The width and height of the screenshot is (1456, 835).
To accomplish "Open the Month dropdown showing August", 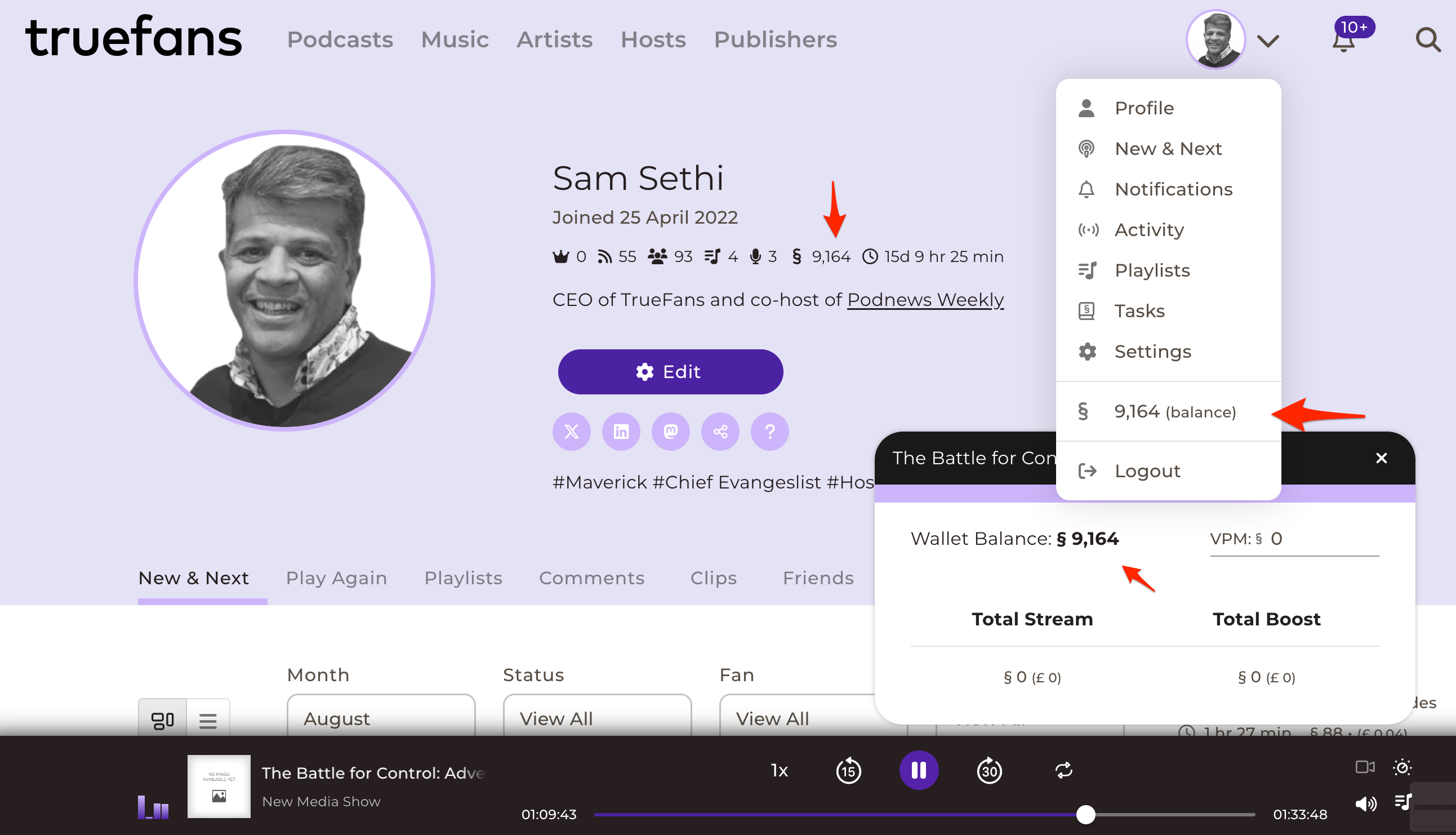I will coord(381,716).
